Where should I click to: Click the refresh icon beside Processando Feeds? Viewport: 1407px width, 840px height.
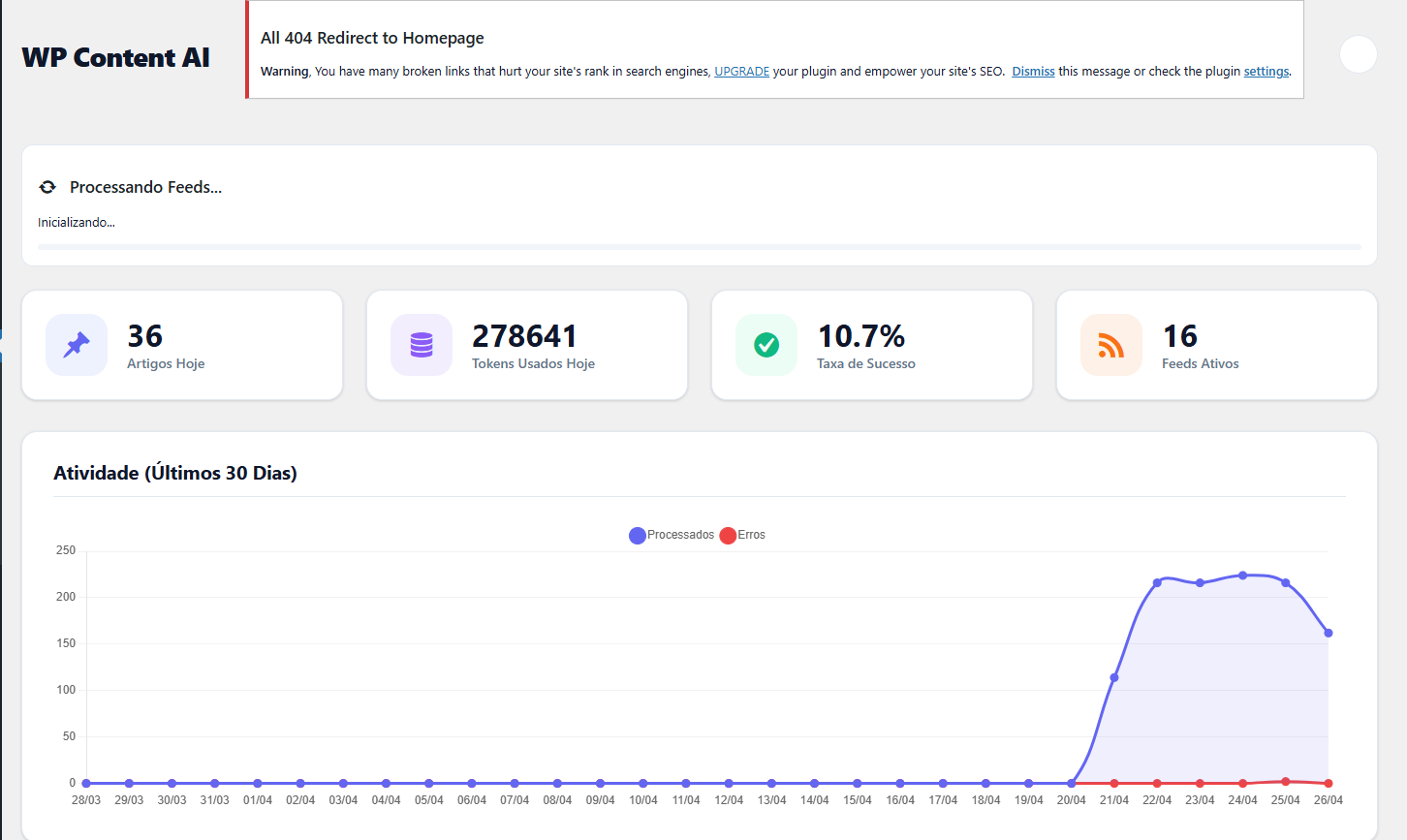[47, 187]
